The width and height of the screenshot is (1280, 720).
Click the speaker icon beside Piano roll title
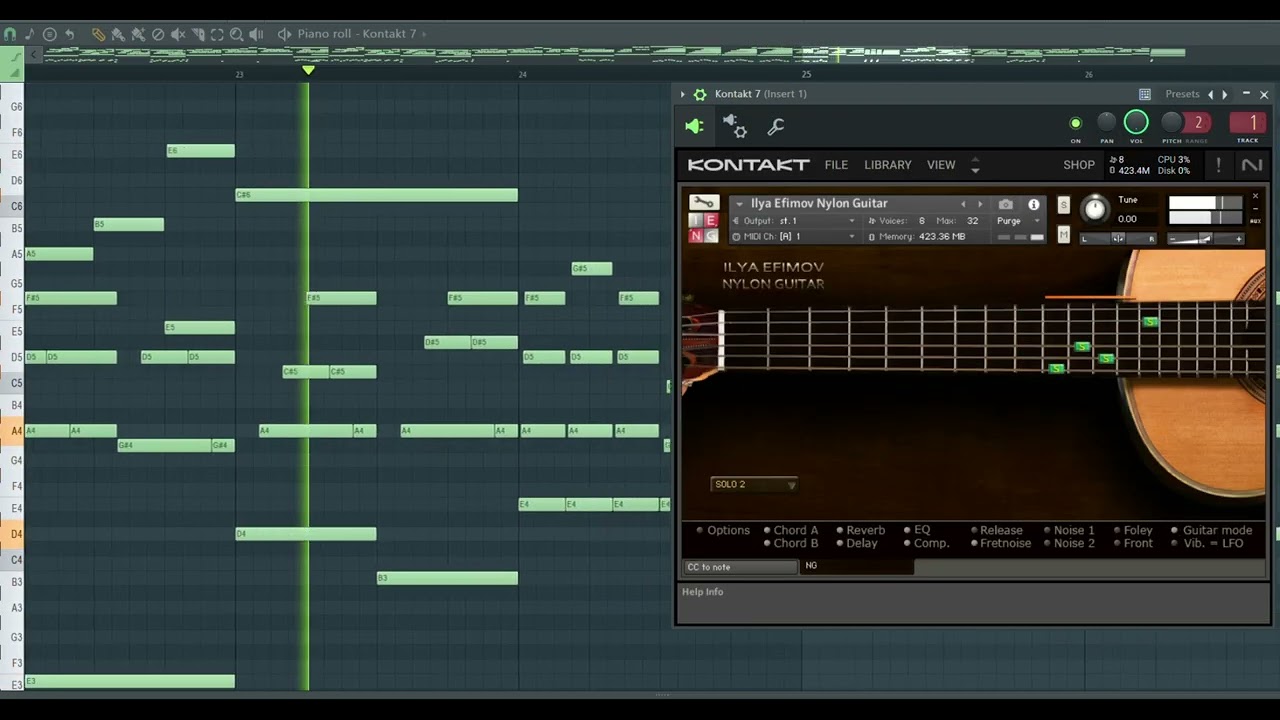point(285,34)
